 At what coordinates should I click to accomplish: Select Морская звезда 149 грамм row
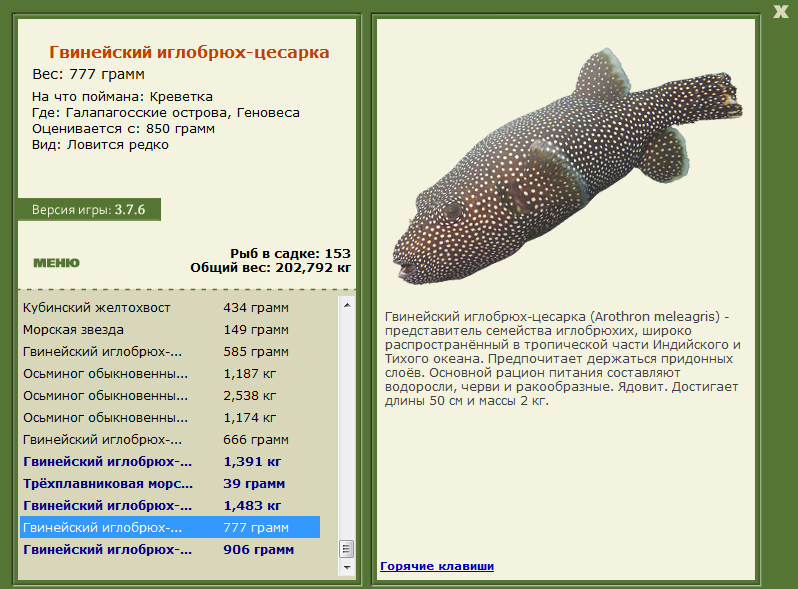[170, 329]
